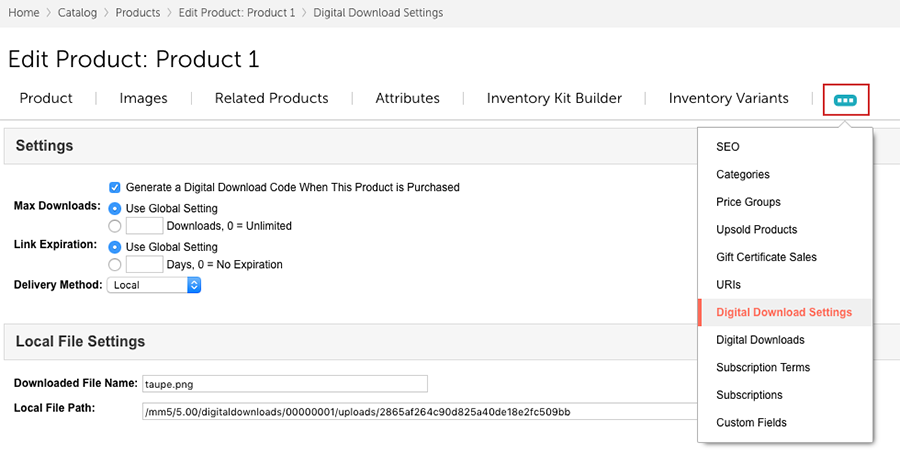The height and width of the screenshot is (454, 900).
Task: Uncheck Generate a Digital Download Code checkbox
Action: tap(115, 187)
